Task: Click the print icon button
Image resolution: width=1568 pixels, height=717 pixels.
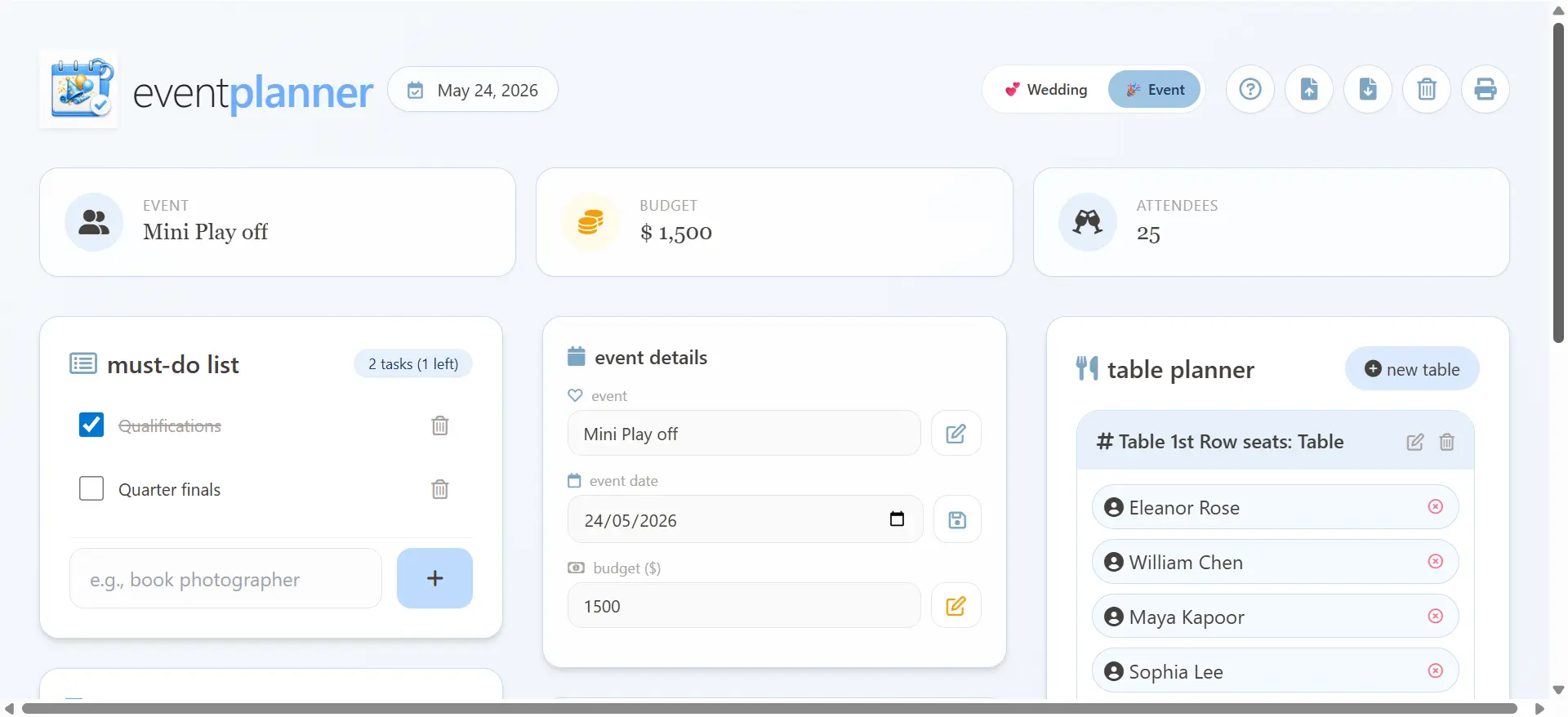Action: (x=1486, y=89)
